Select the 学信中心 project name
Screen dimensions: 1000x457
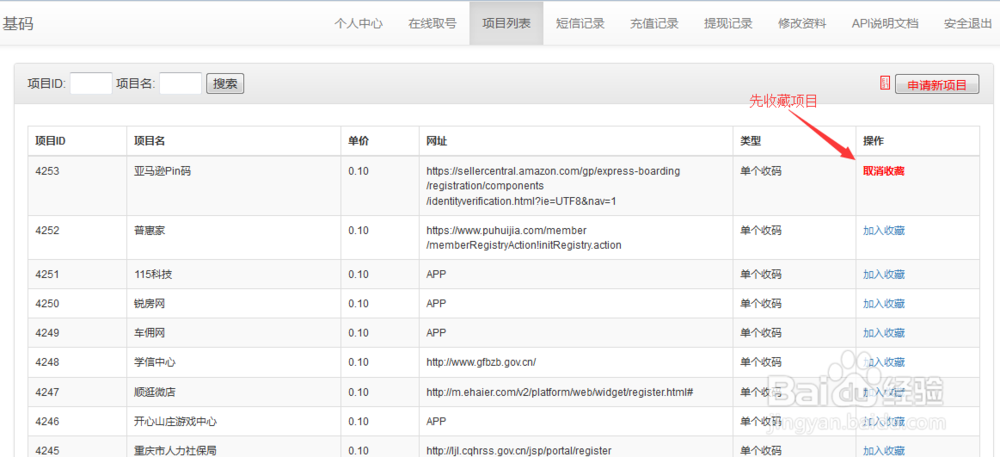(154, 363)
